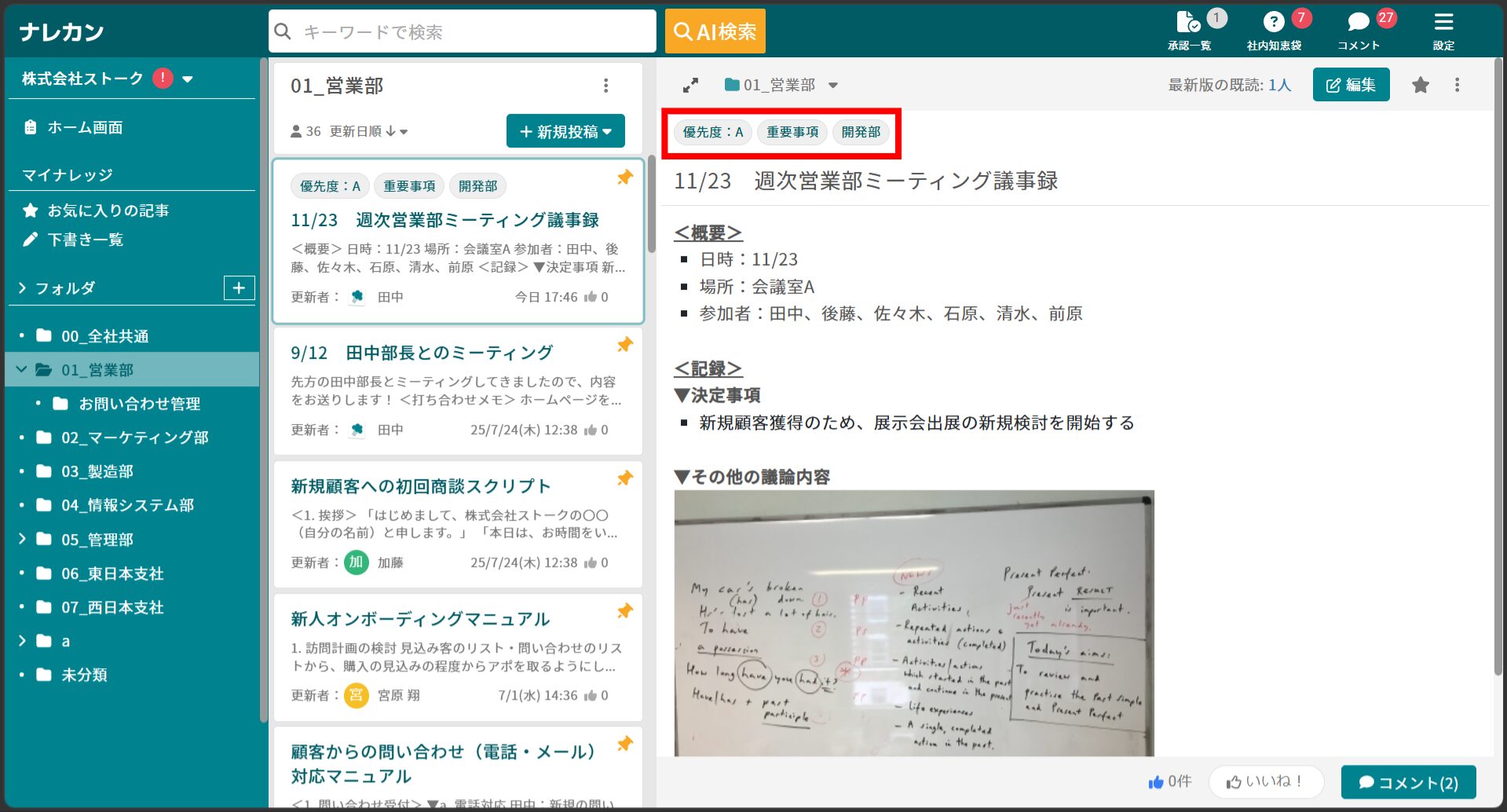The height and width of the screenshot is (812, 1507).
Task: Click the 重要事項 tag in article view
Action: pyautogui.click(x=792, y=132)
